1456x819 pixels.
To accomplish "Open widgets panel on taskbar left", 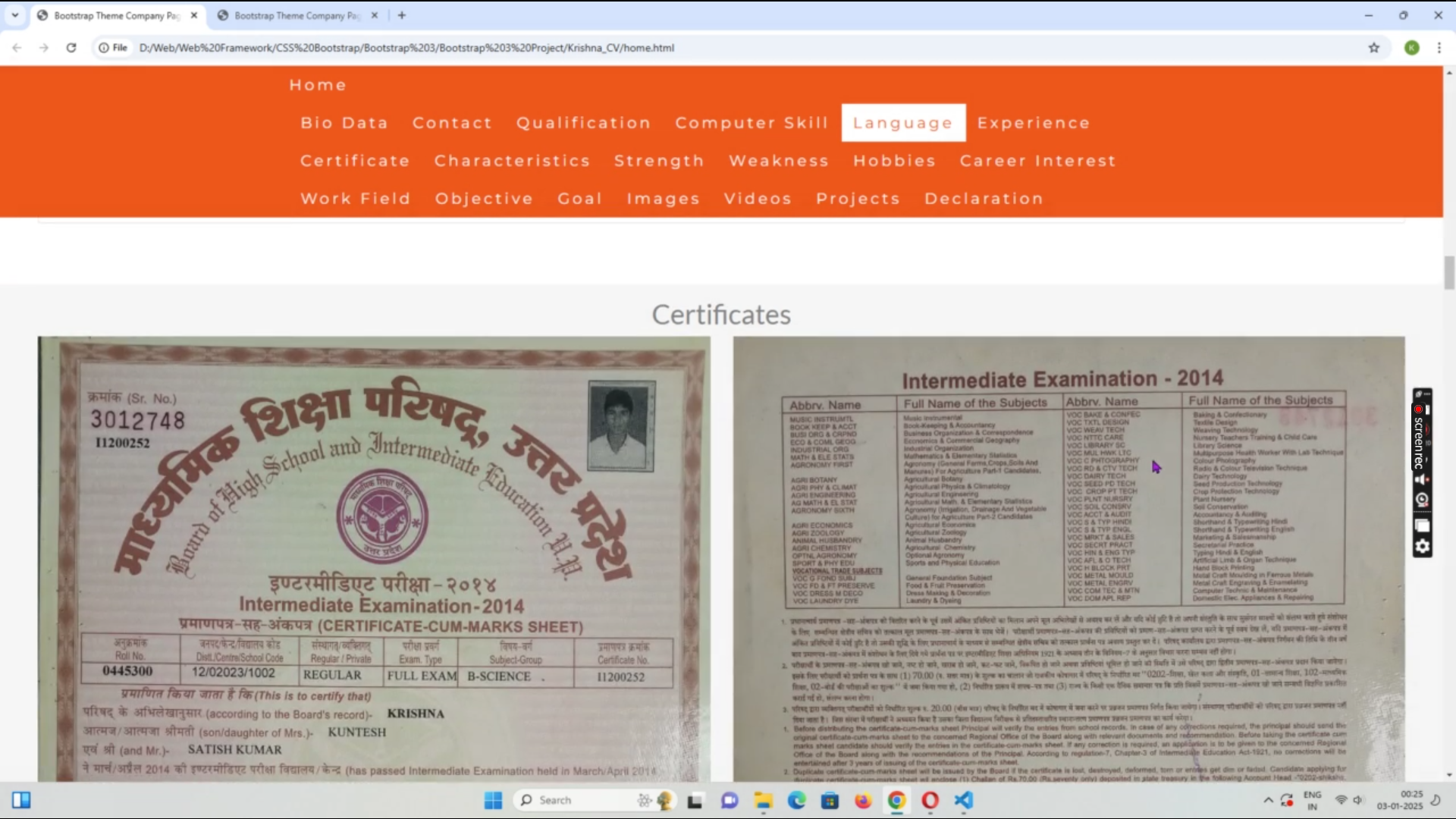I will [x=21, y=800].
